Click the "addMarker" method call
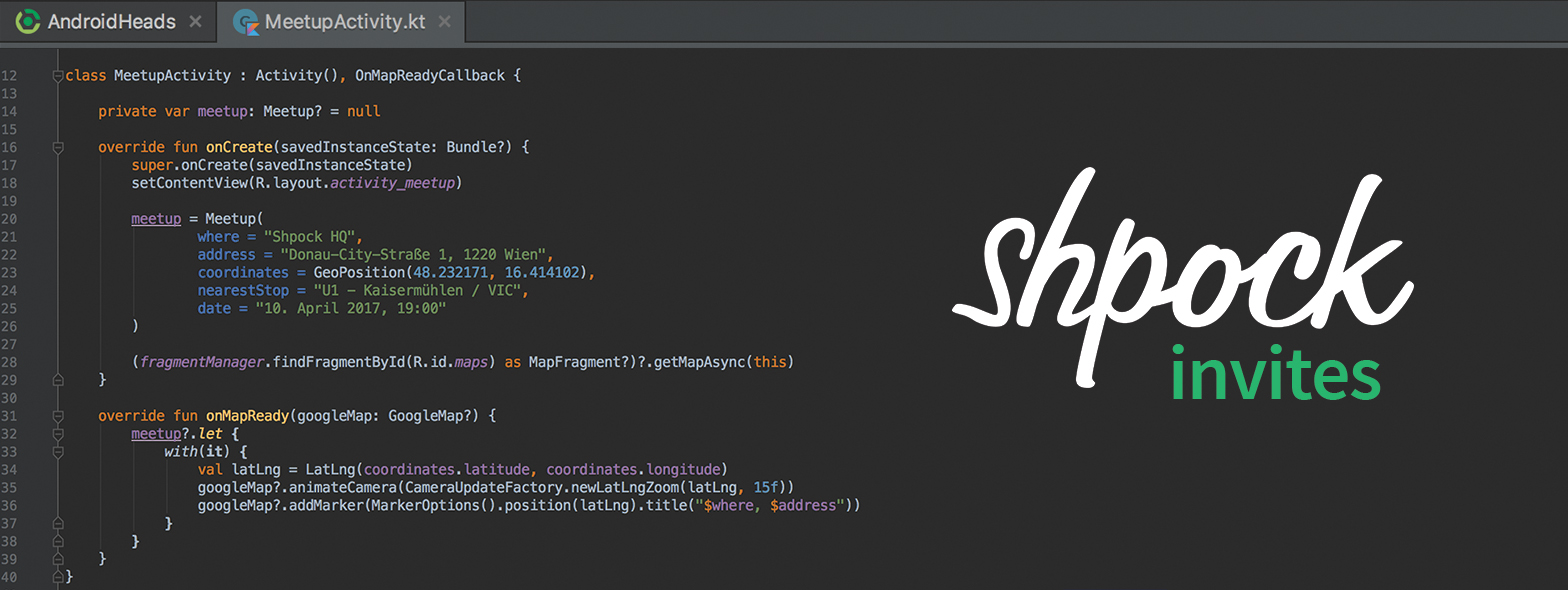The width and height of the screenshot is (1568, 590). coord(327,505)
